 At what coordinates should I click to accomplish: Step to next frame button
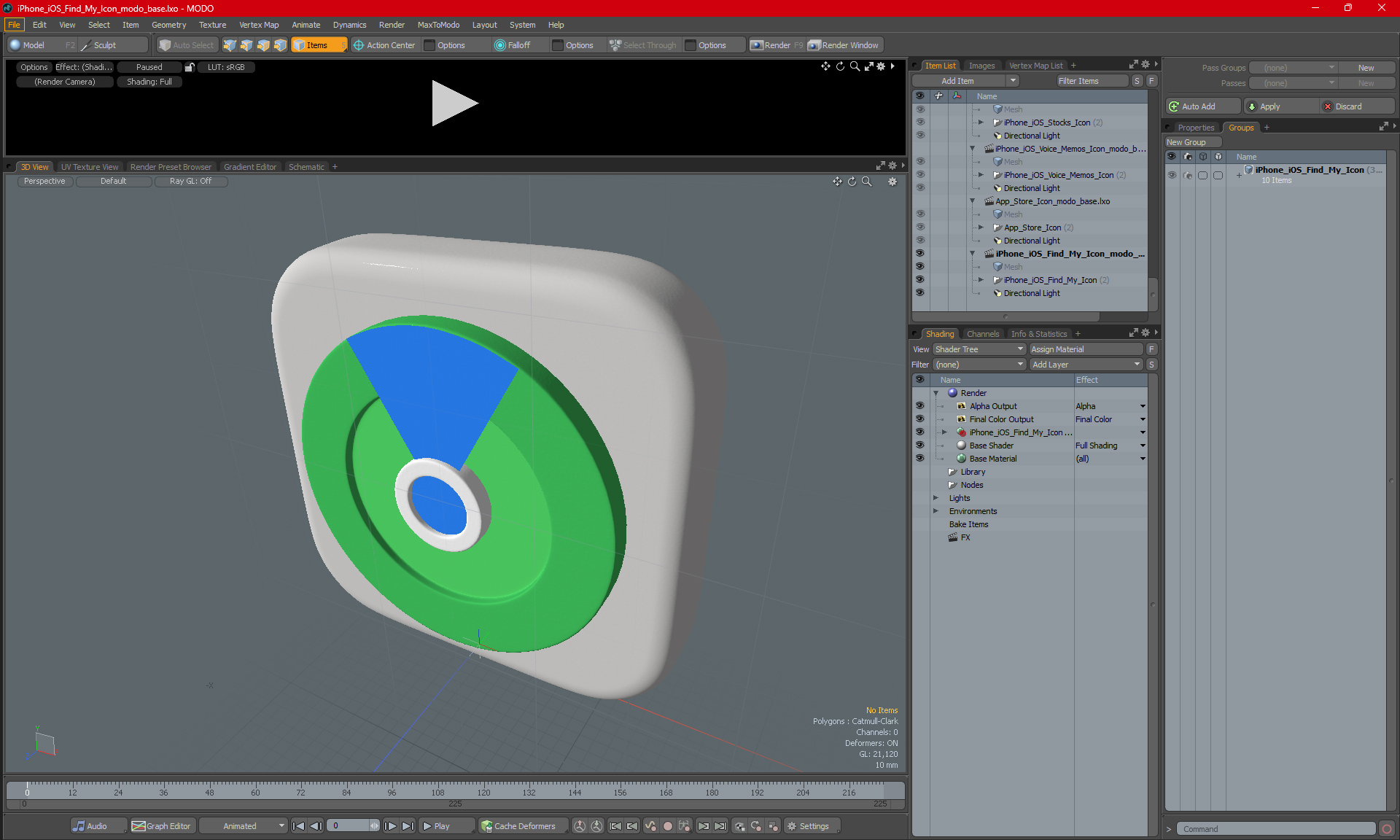[x=391, y=826]
